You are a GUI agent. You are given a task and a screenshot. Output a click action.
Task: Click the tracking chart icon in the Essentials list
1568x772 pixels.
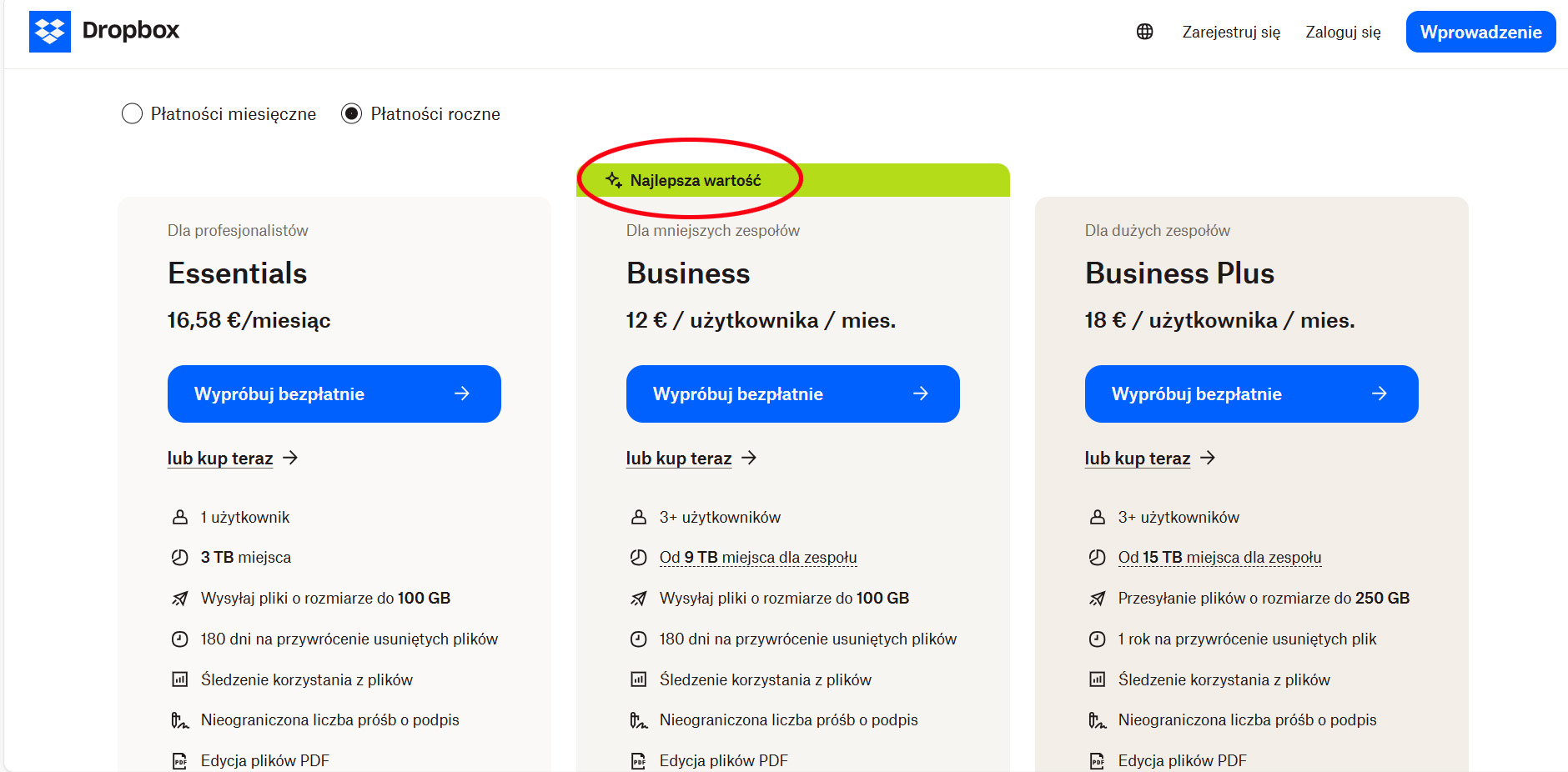tap(180, 679)
